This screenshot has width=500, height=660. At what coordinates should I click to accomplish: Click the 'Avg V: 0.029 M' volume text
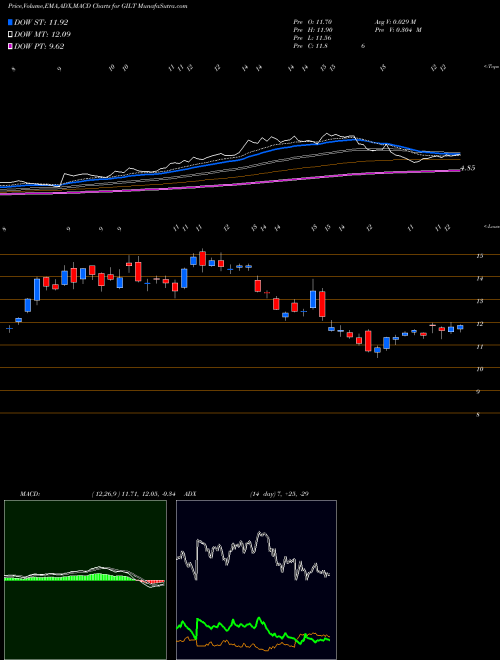coord(398,21)
